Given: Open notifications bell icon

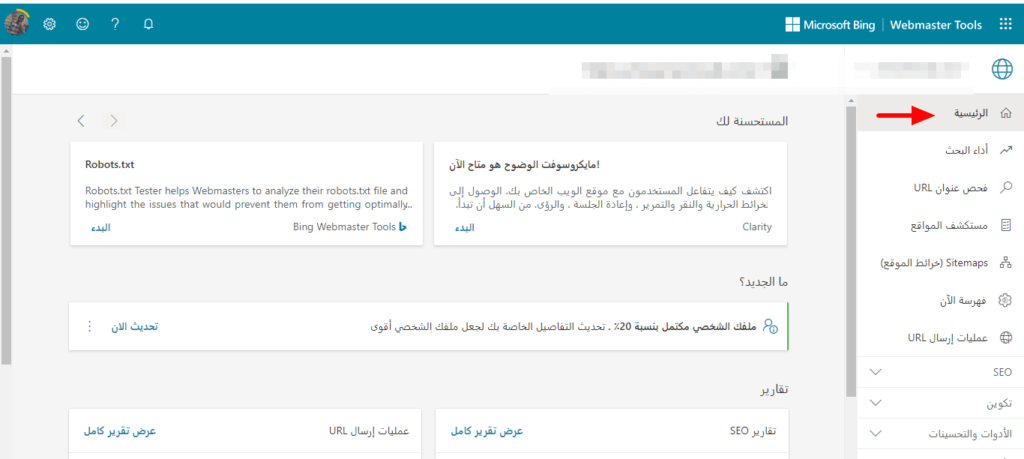Looking at the screenshot, I should [x=148, y=24].
